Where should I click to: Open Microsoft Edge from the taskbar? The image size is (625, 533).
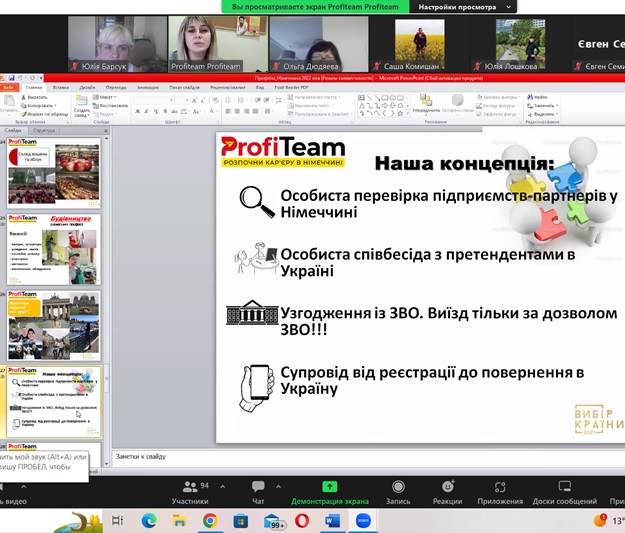pos(149,521)
